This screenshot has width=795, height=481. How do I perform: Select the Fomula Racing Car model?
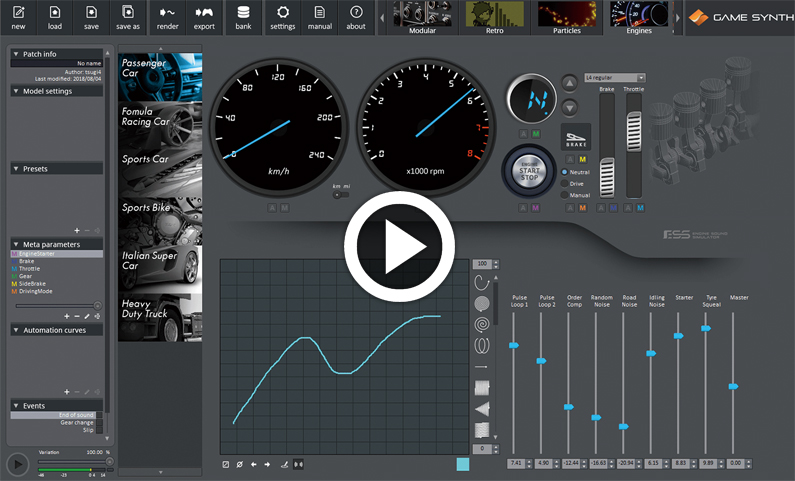coord(160,125)
